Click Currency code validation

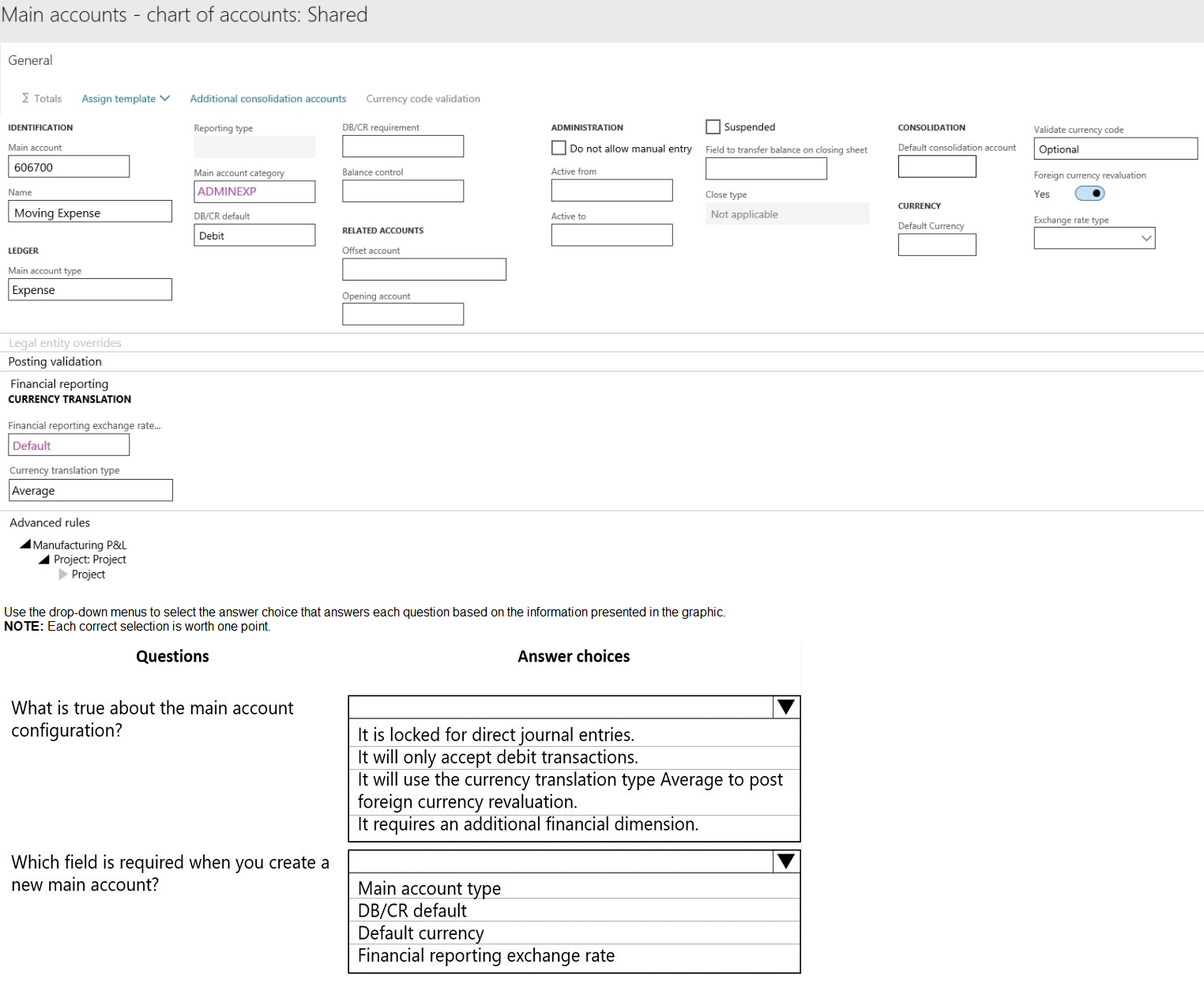423,99
